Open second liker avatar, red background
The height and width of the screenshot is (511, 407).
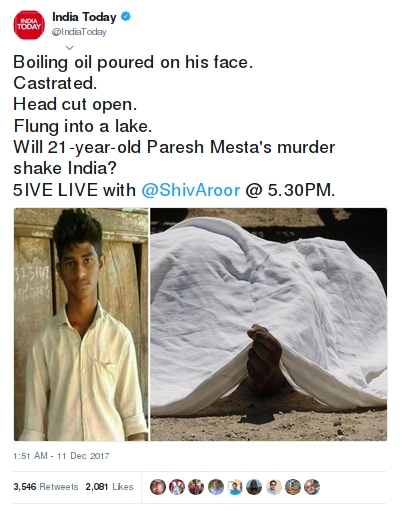pos(177,487)
